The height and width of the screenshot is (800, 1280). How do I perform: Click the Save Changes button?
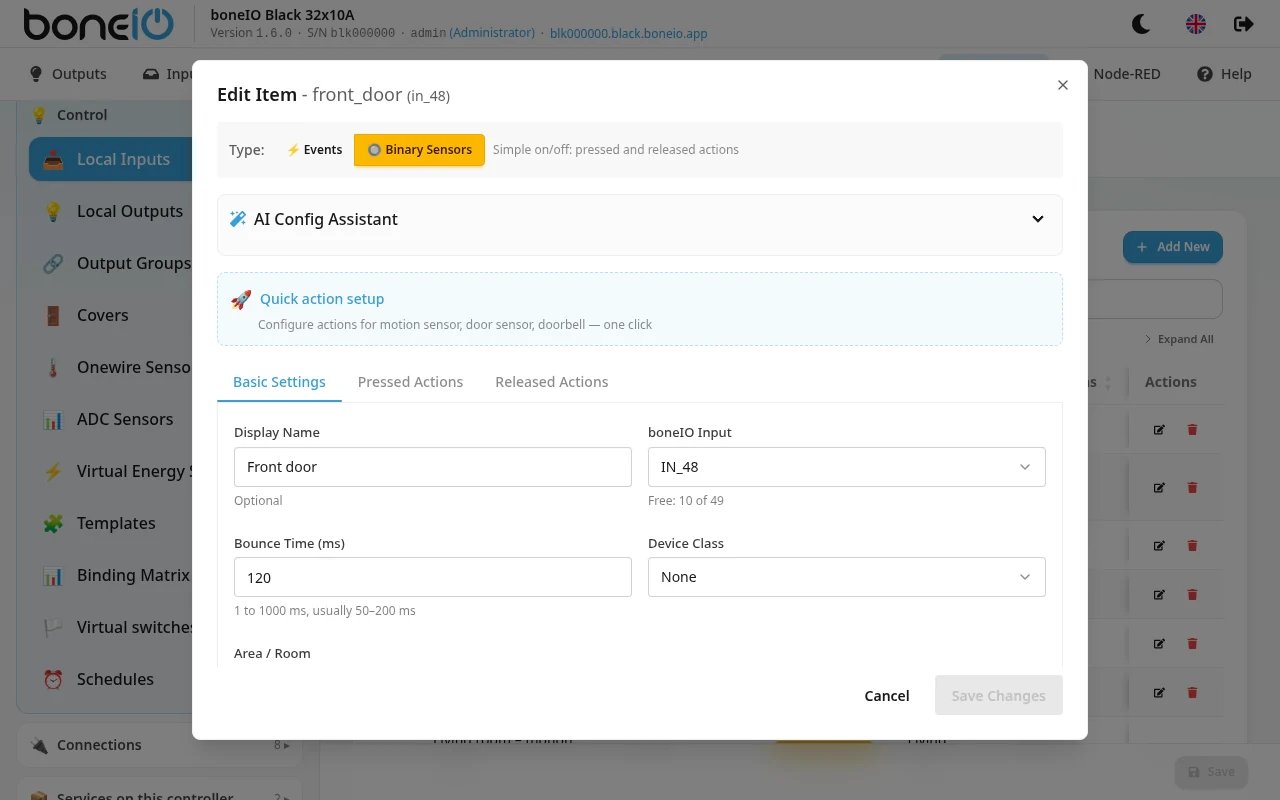(998, 696)
